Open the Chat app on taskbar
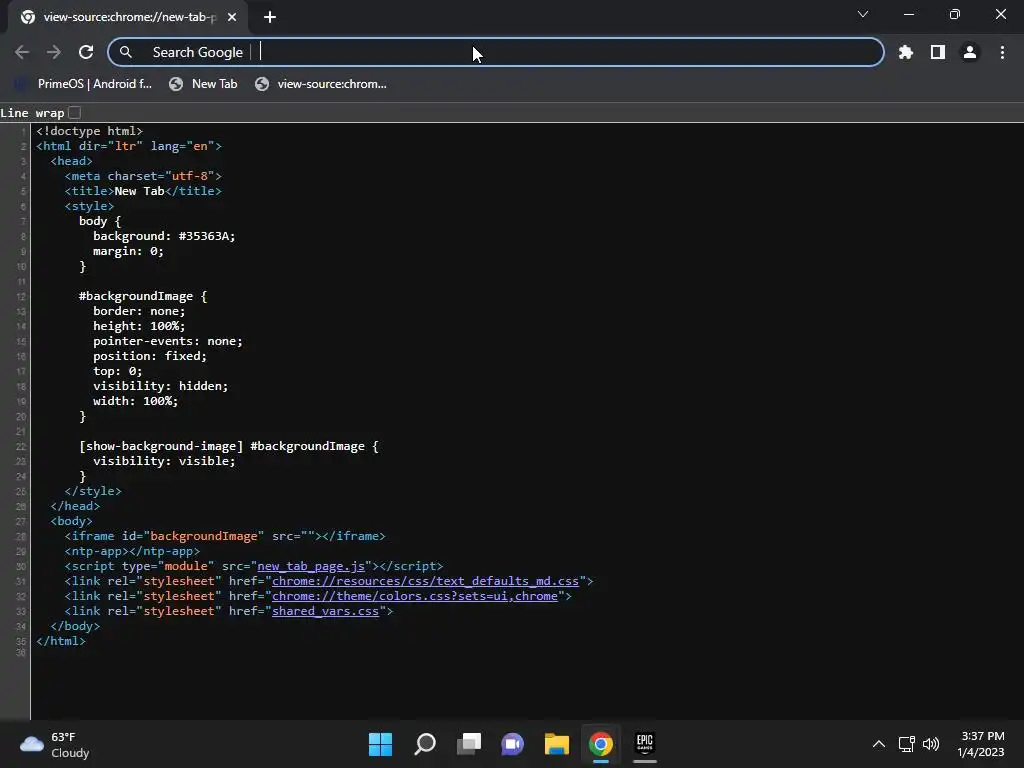Image resolution: width=1024 pixels, height=768 pixels. pyautogui.click(x=513, y=744)
